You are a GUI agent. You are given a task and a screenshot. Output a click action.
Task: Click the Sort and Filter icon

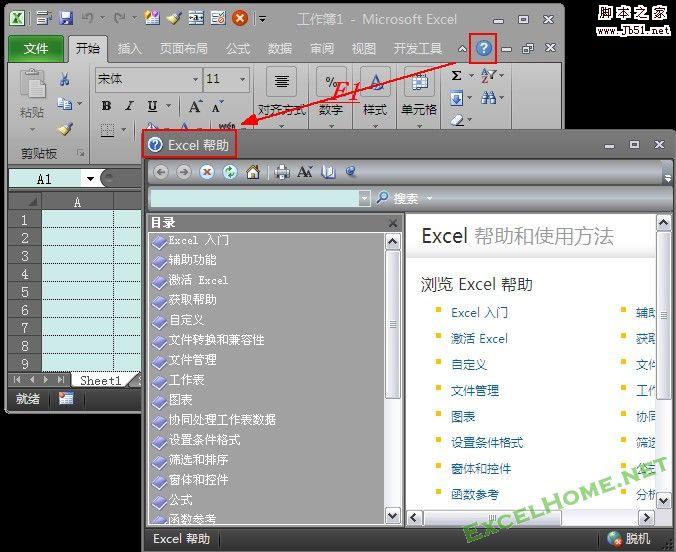(x=488, y=75)
